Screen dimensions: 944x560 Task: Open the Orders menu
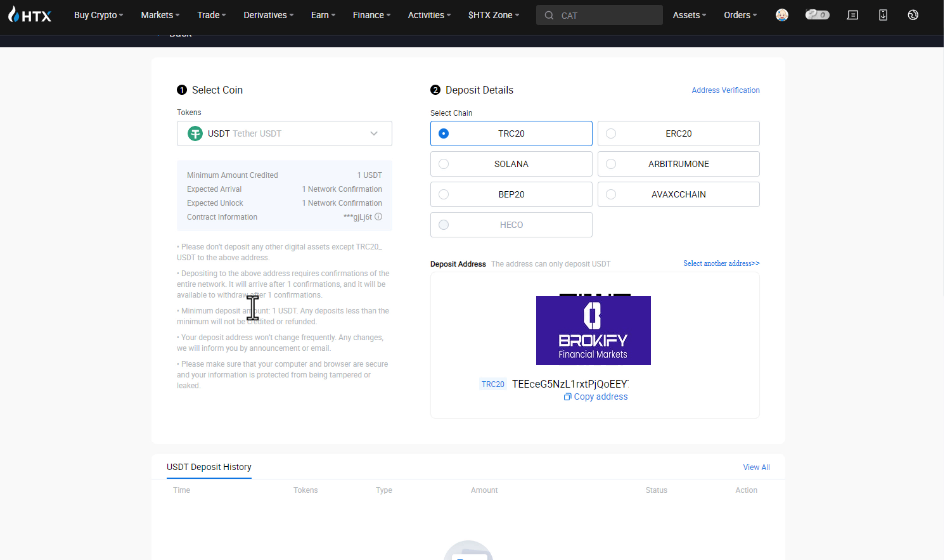coord(741,15)
